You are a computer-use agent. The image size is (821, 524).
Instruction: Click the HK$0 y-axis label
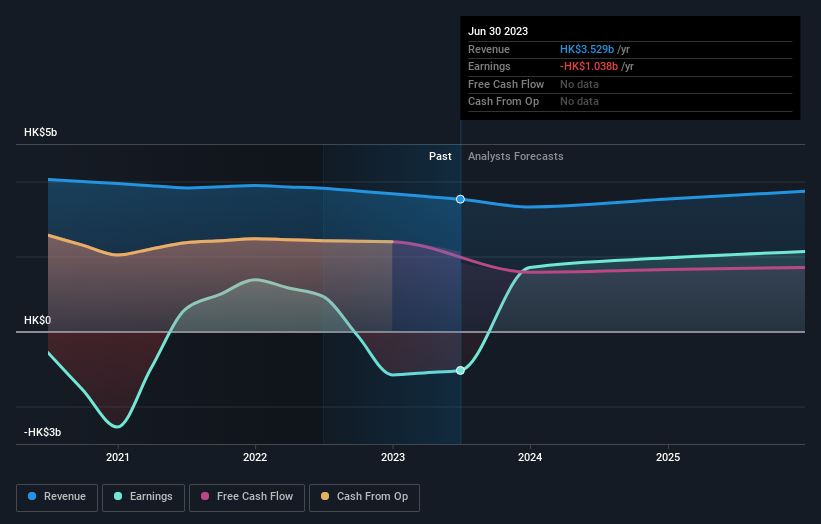(x=37, y=320)
